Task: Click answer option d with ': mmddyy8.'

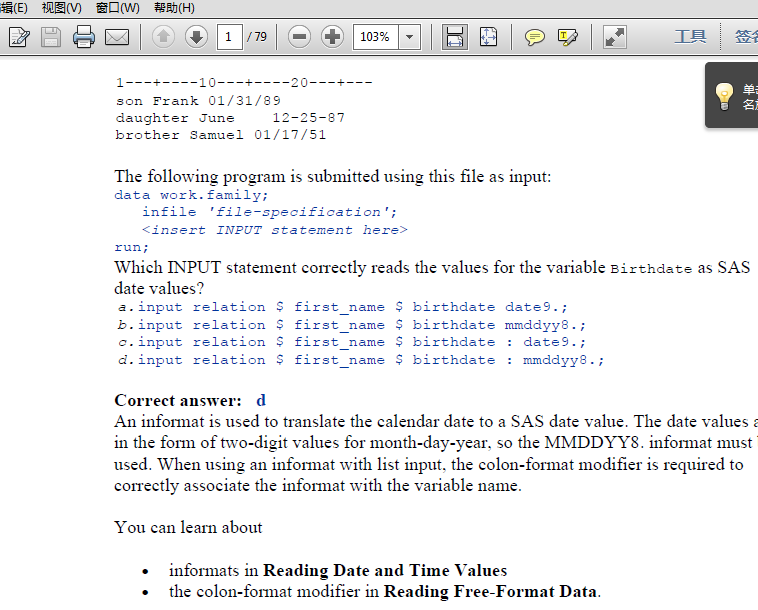Action: pyautogui.click(x=361, y=360)
